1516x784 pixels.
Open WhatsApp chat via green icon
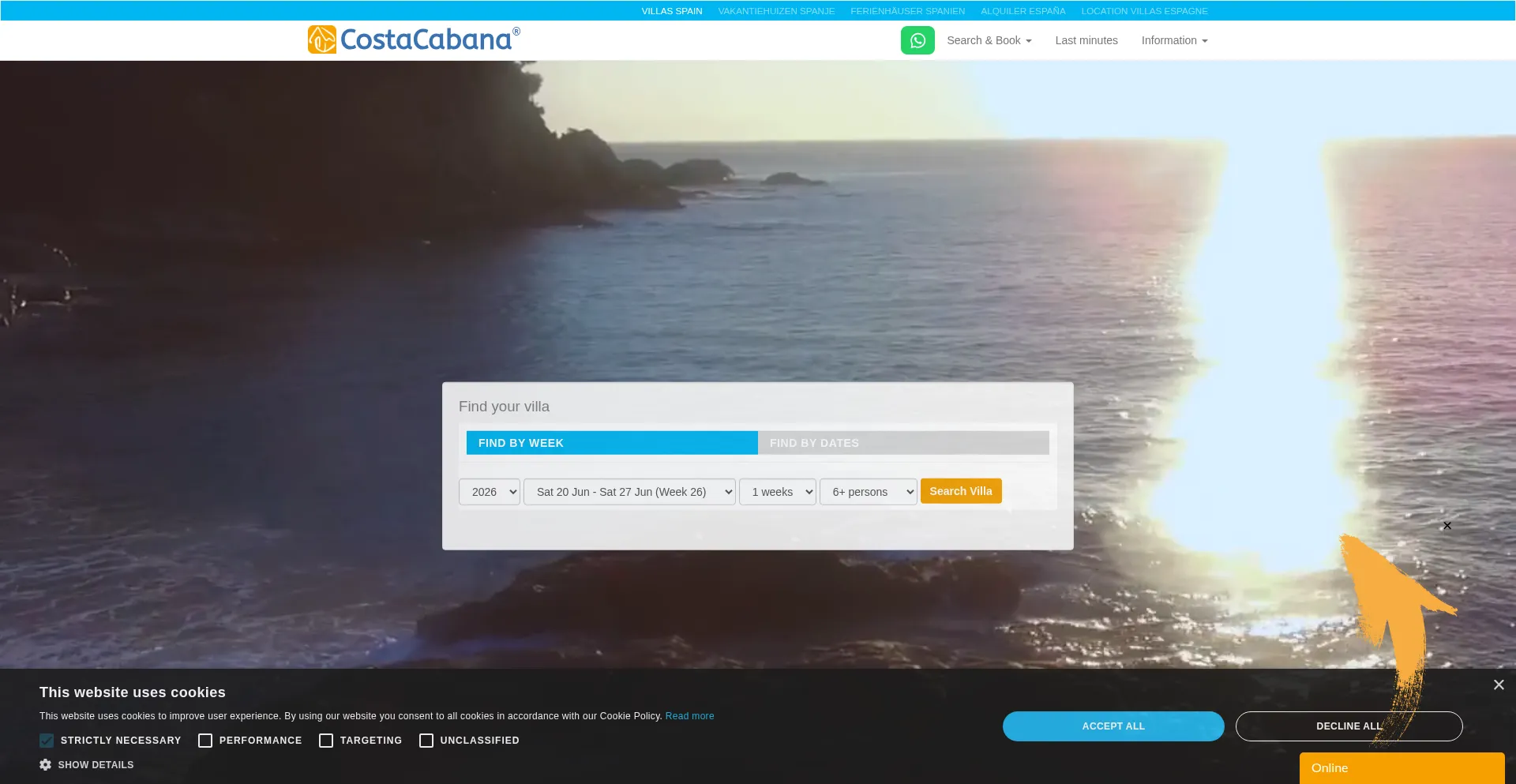[917, 40]
